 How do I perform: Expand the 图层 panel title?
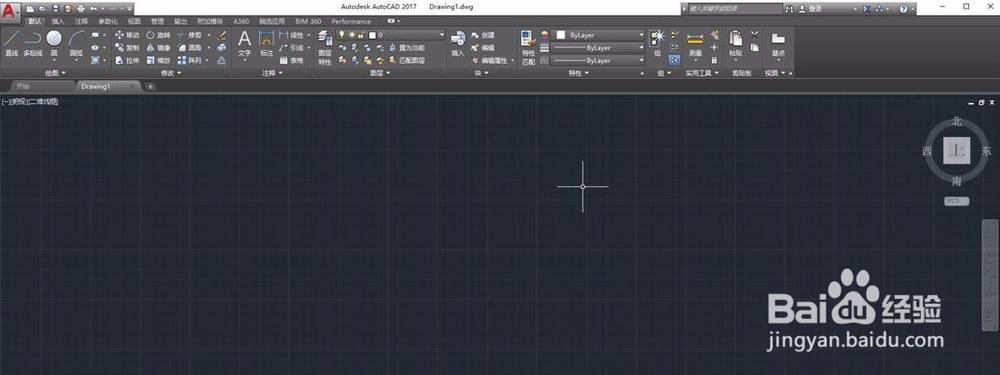380,73
